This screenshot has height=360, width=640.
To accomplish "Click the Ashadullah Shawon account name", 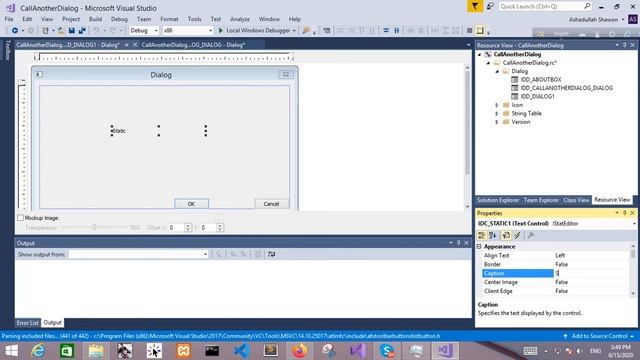I will pyautogui.click(x=593, y=19).
